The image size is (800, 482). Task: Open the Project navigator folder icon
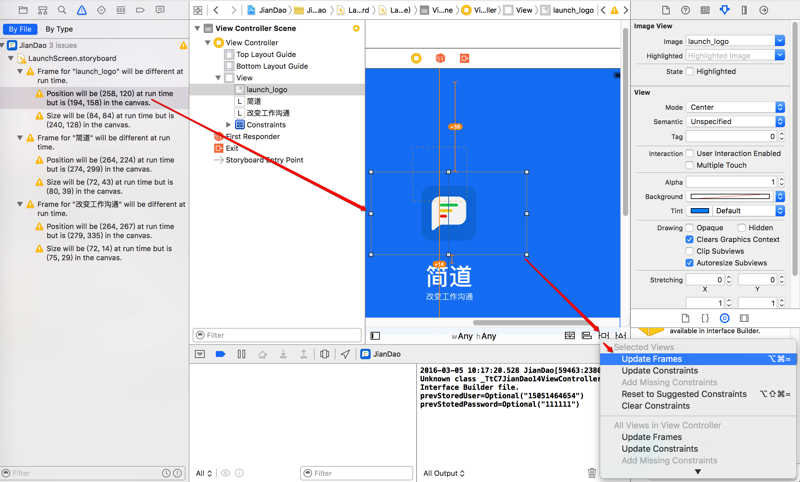point(23,10)
